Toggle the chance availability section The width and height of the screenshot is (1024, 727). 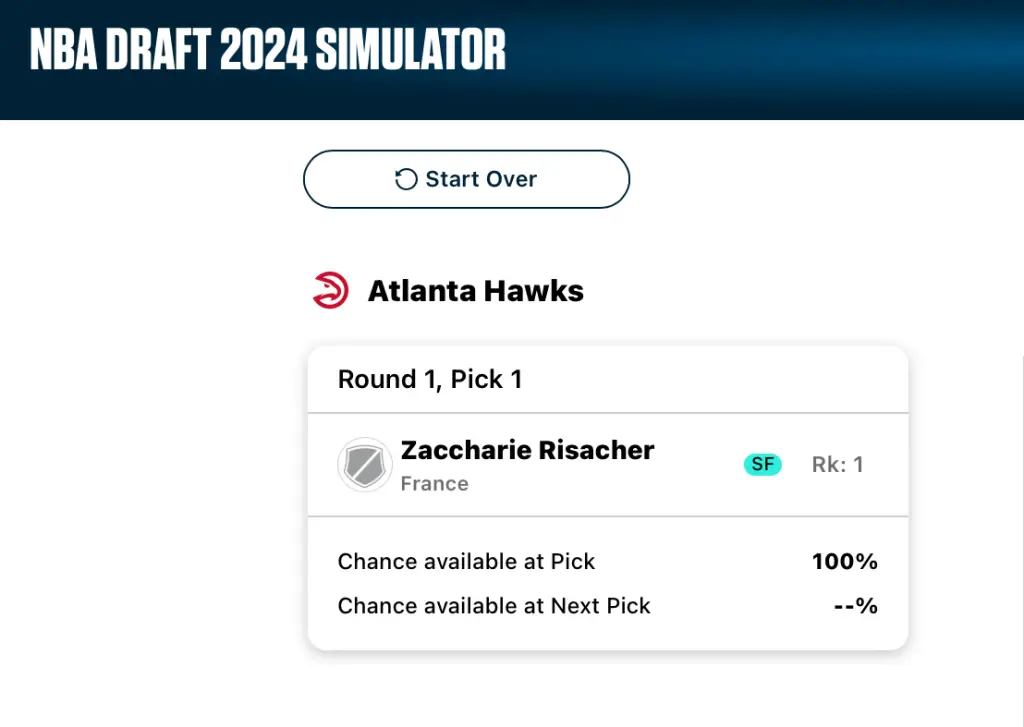pos(607,583)
